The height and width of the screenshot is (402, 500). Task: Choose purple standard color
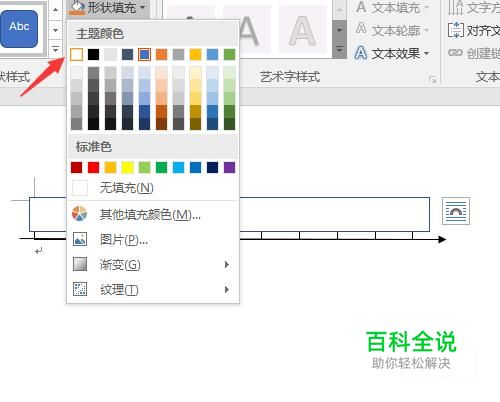click(229, 167)
